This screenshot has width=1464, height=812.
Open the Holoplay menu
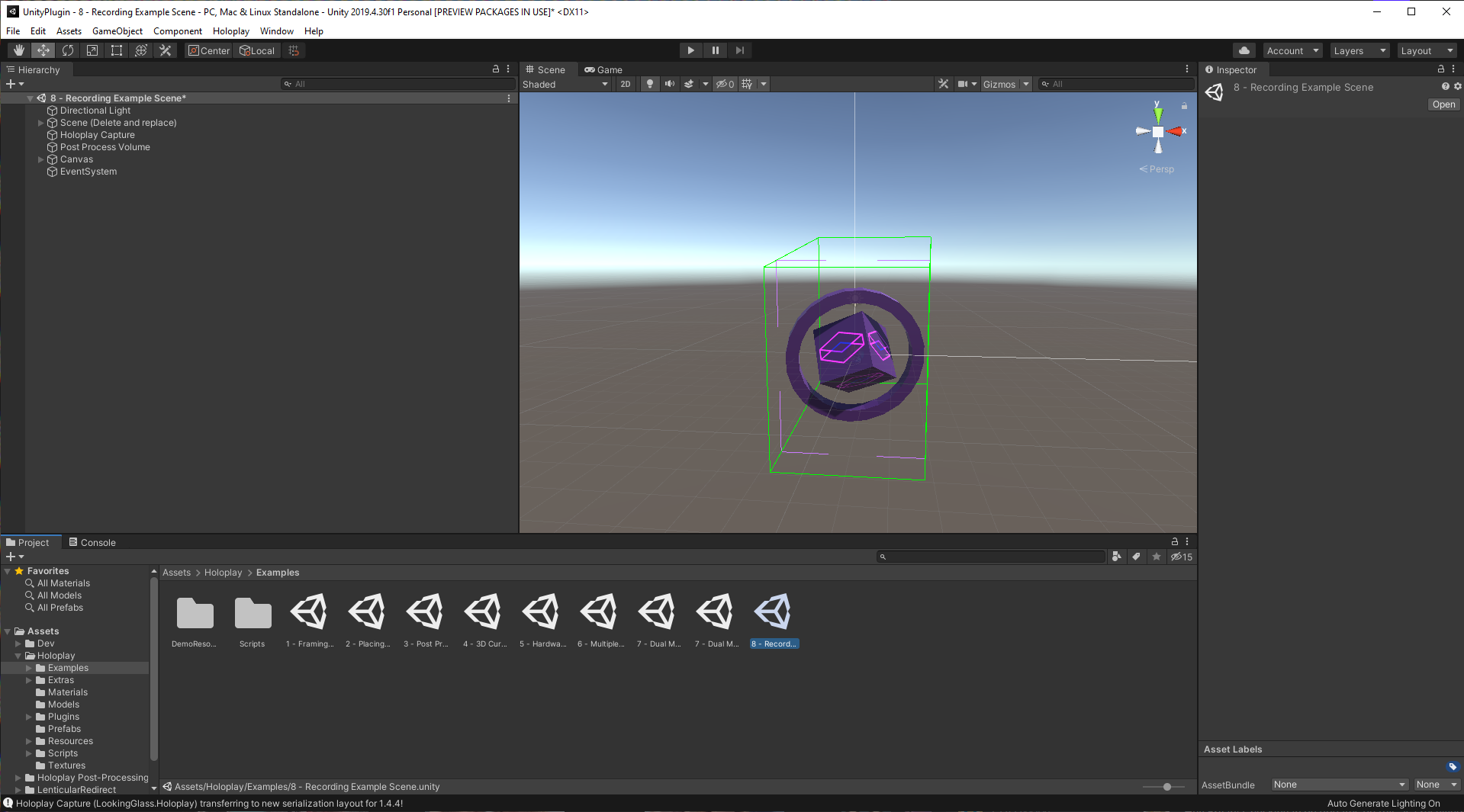tap(230, 31)
